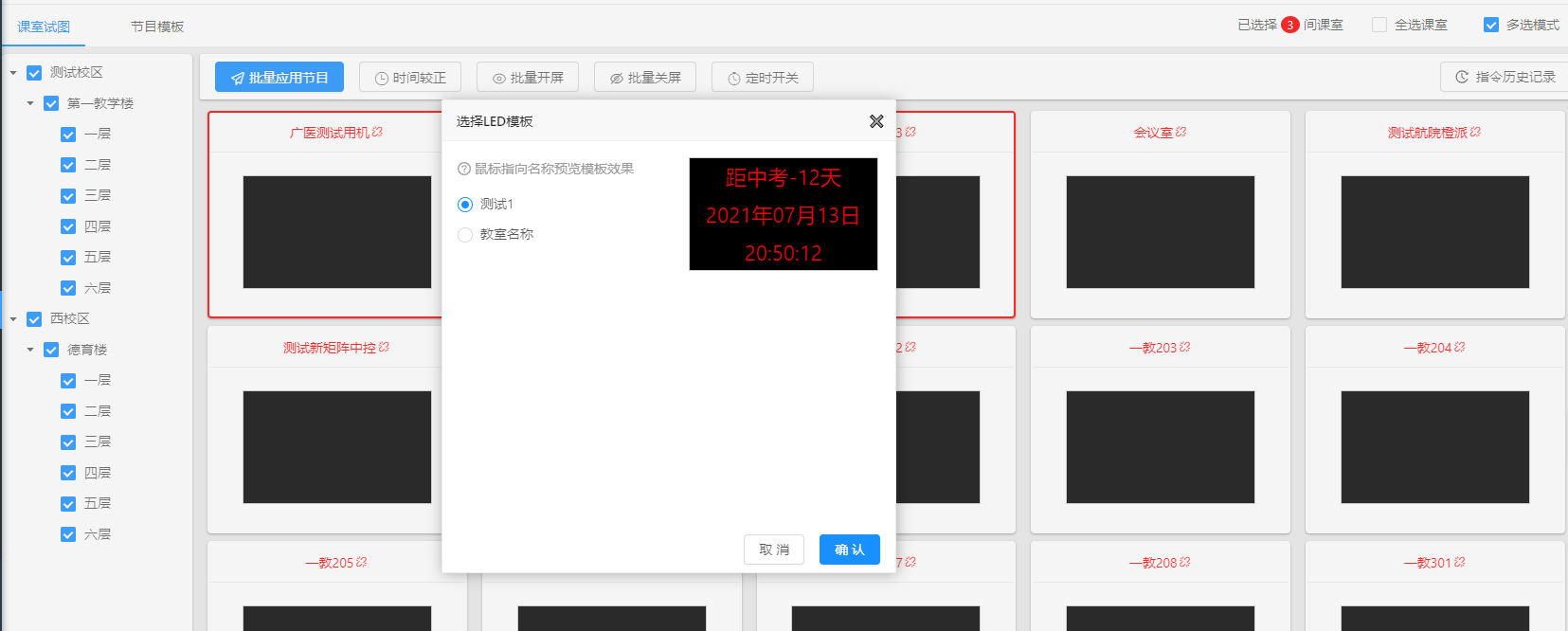Click the 一教301 classroom title
1568x631 pixels.
tap(1428, 563)
